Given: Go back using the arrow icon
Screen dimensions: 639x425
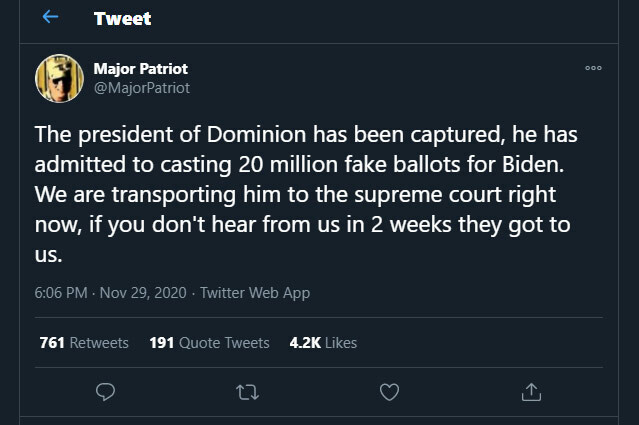Looking at the screenshot, I should coord(50,18).
